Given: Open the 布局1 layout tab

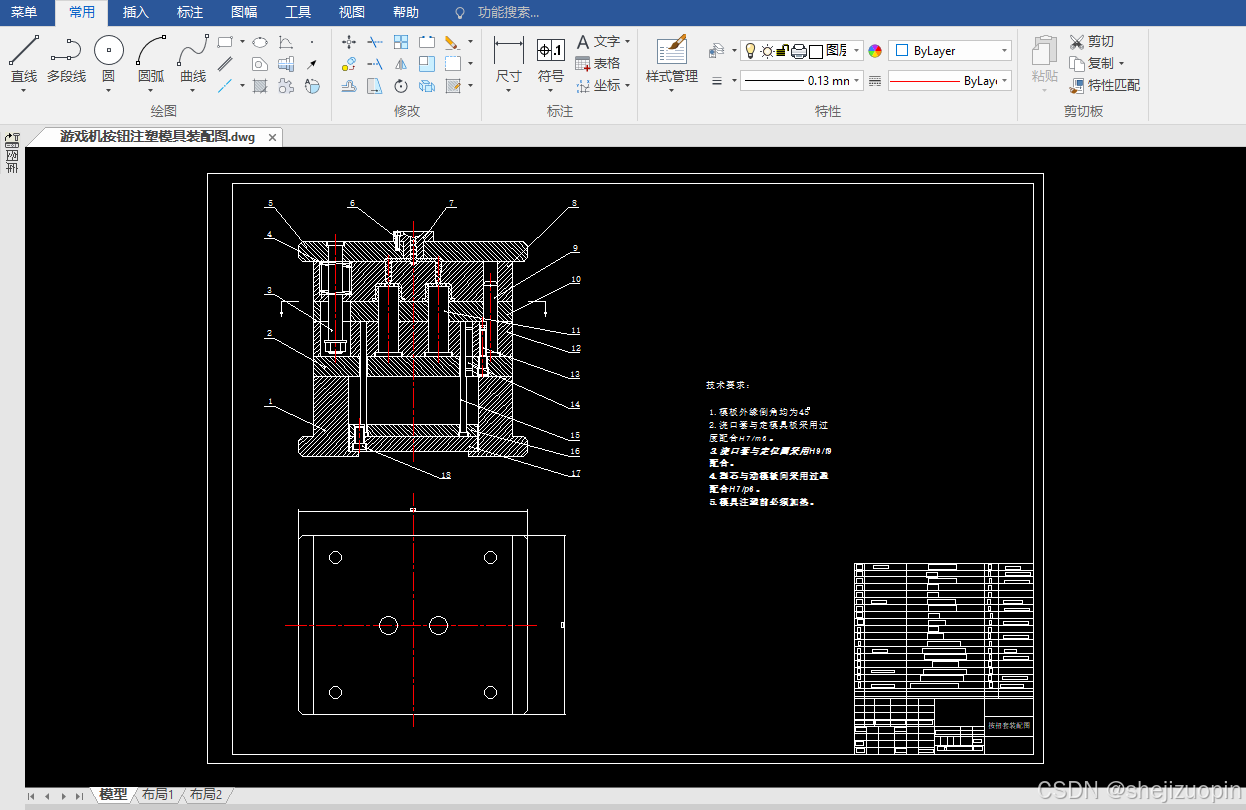Looking at the screenshot, I should tap(158, 794).
